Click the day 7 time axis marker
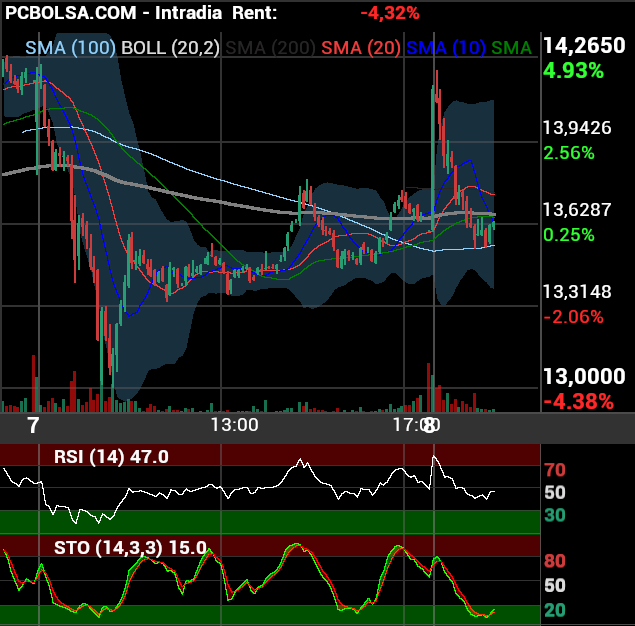 (x=33, y=425)
